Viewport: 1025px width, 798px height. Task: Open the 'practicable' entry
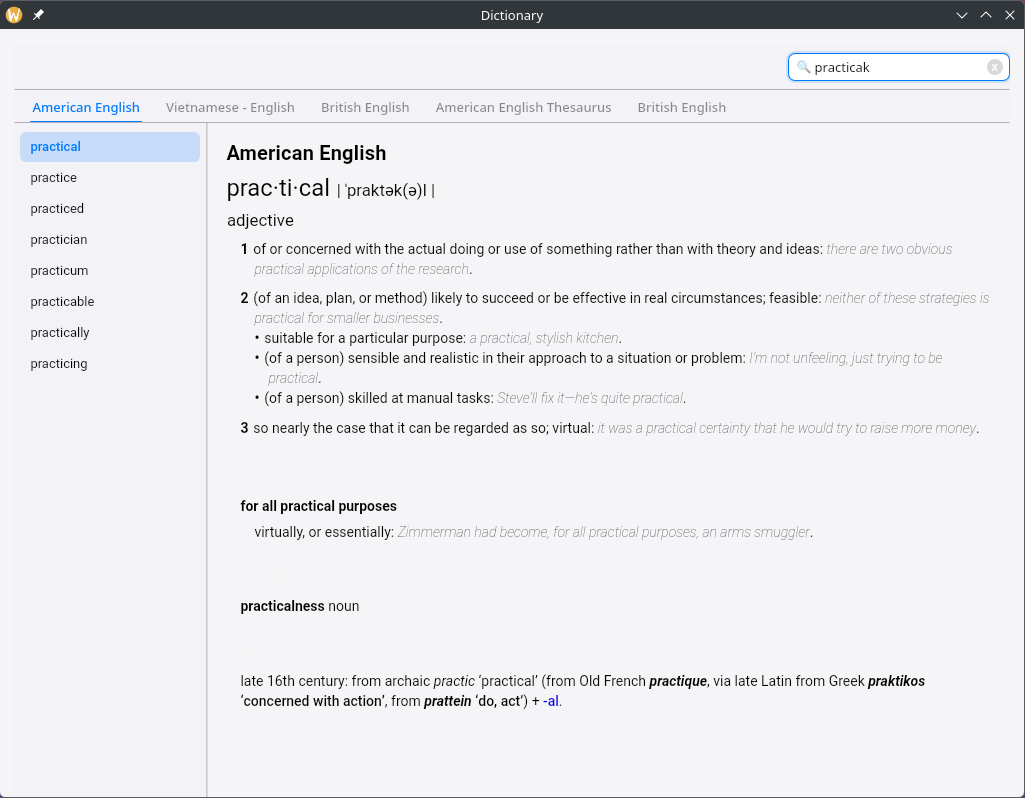click(62, 302)
